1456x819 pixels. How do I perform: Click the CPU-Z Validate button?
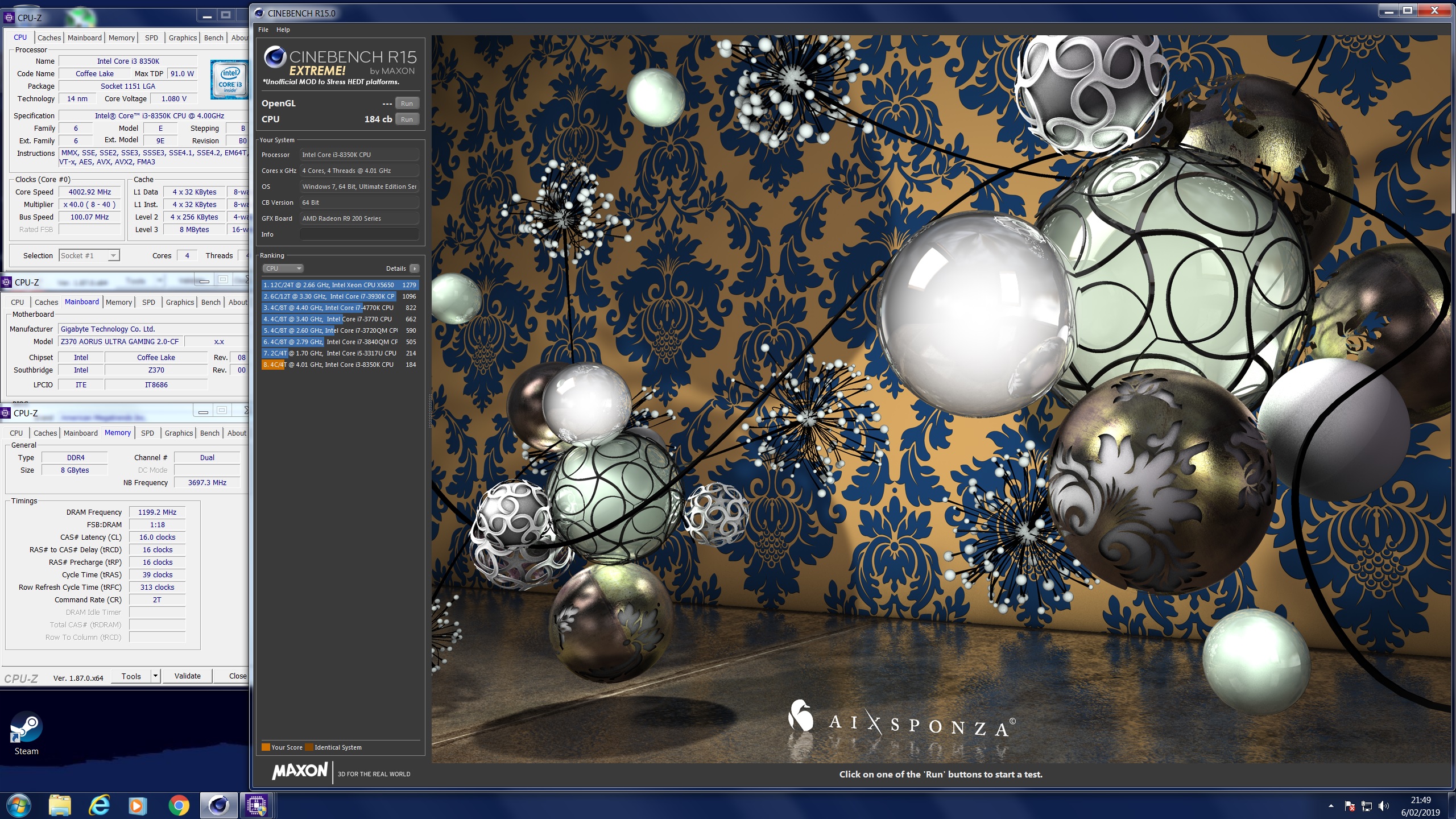tap(188, 676)
